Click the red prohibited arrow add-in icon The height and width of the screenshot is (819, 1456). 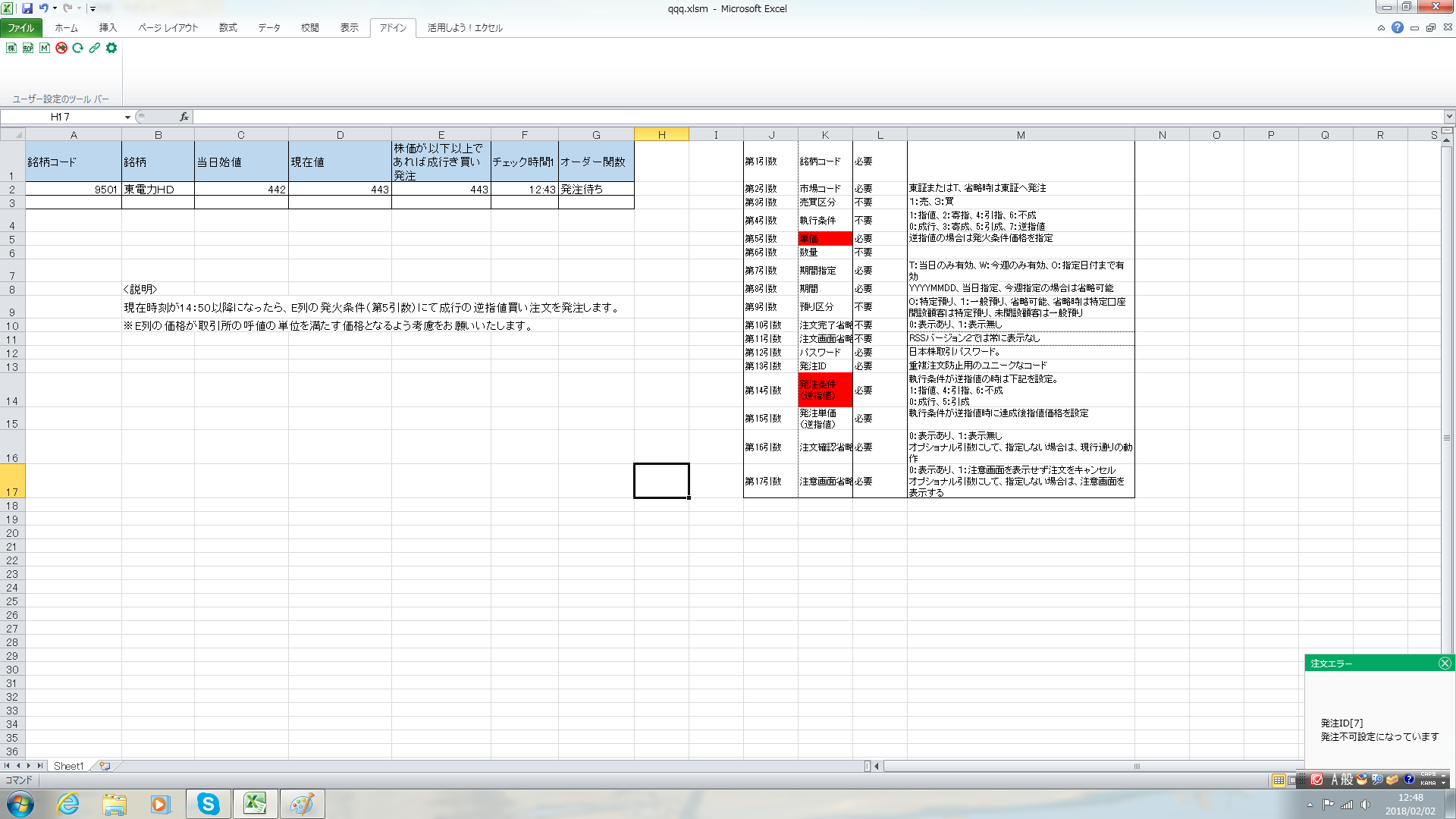61,48
